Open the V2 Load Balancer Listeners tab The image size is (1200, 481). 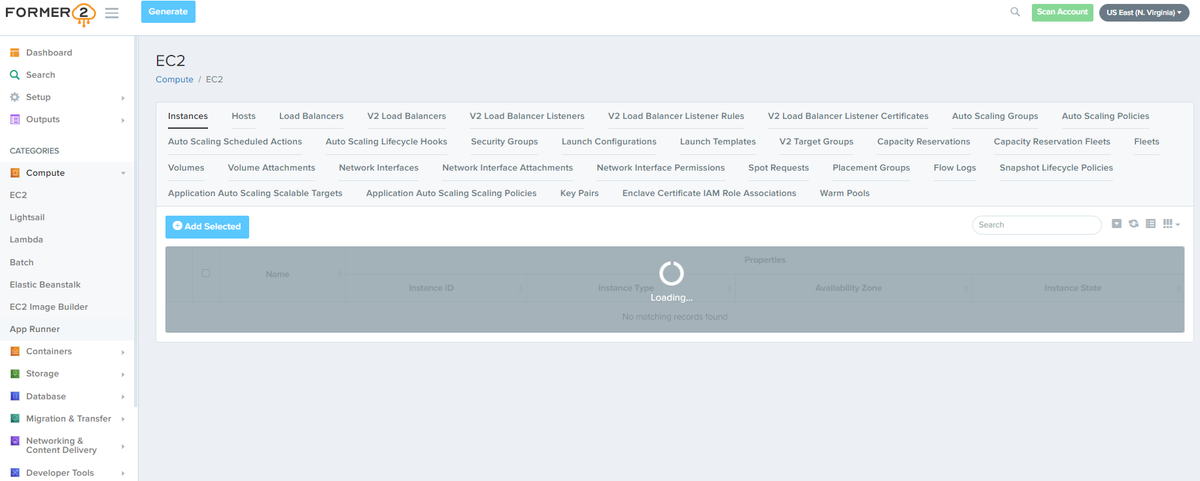pyautogui.click(x=527, y=116)
